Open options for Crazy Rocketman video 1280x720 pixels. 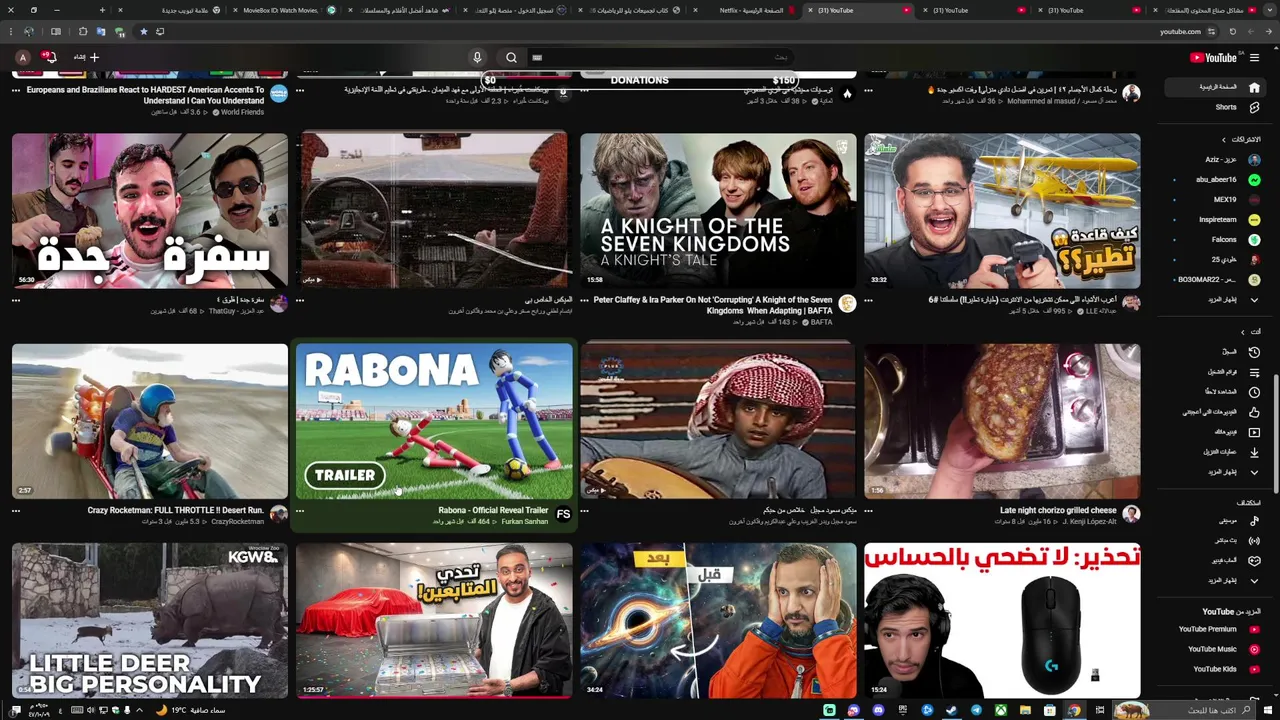tap(16, 510)
